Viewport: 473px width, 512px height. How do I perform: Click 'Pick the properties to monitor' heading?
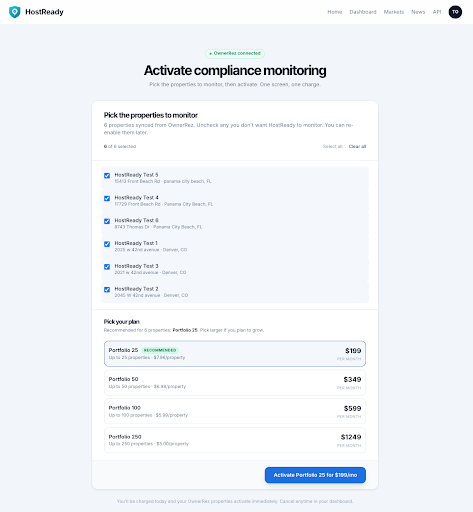click(x=151, y=115)
